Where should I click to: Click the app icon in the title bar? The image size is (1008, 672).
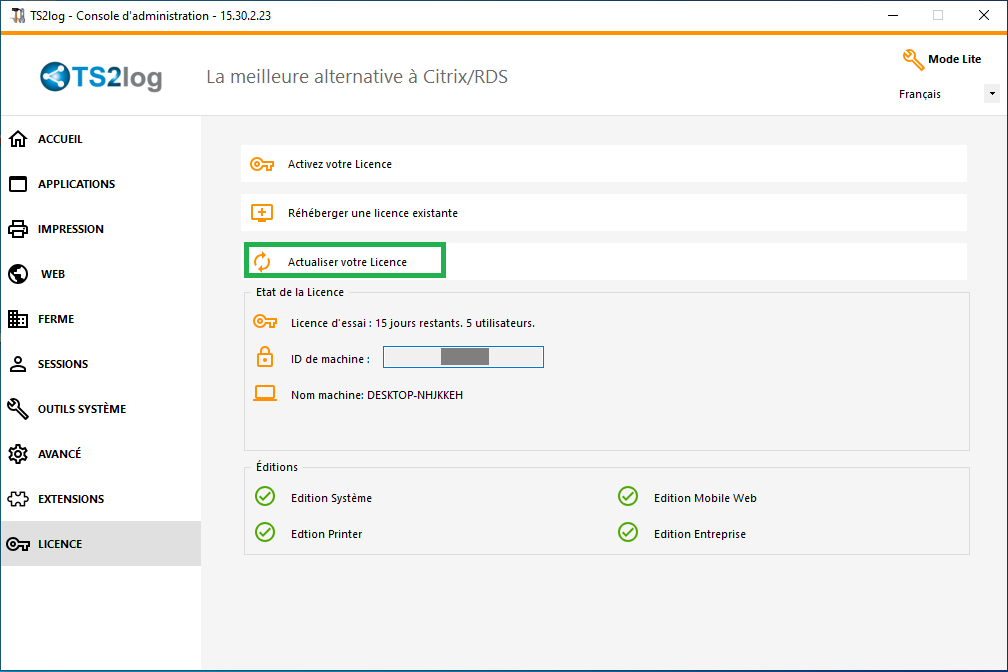(x=17, y=15)
